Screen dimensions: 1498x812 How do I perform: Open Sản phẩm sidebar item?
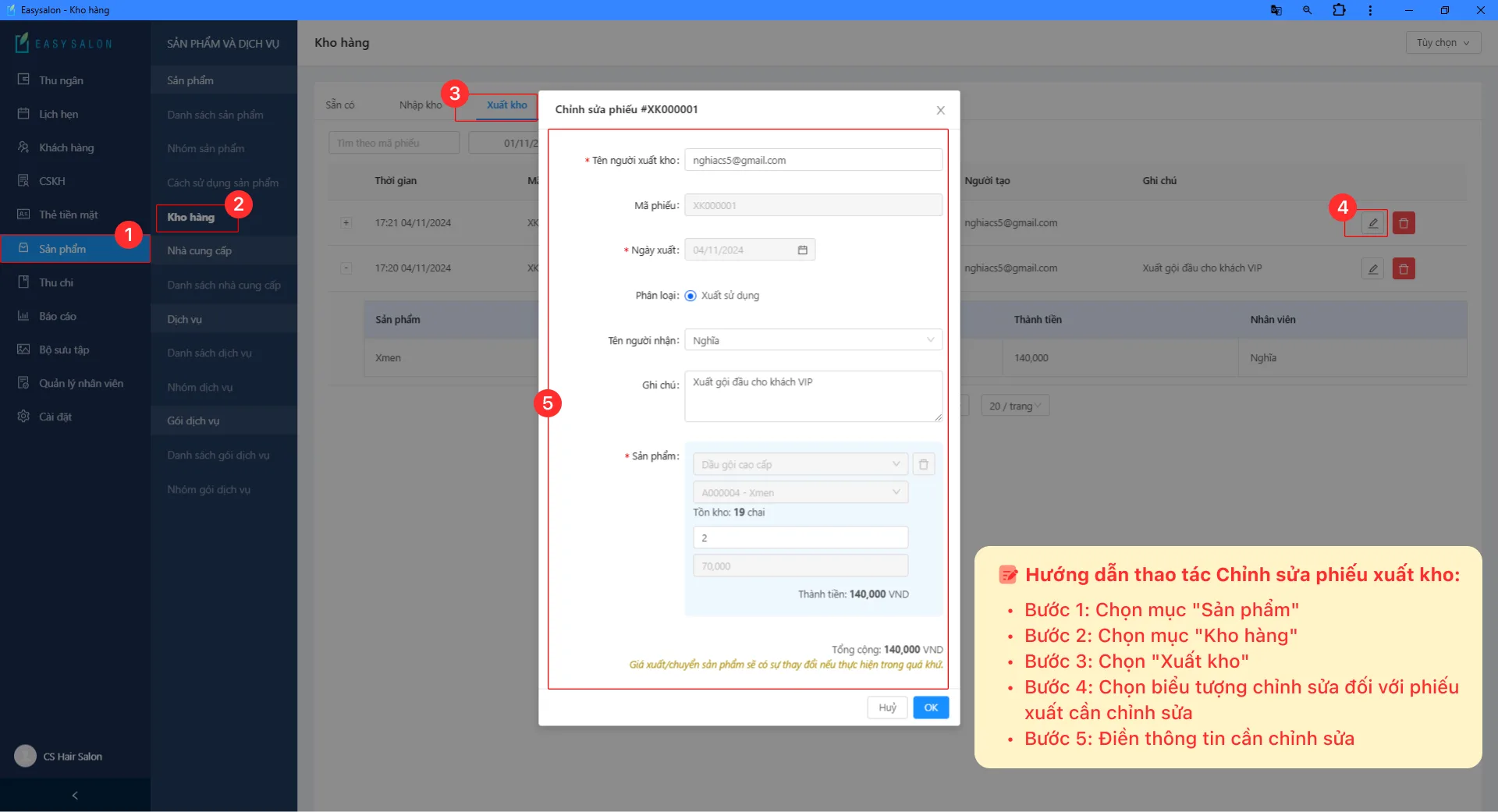point(75,249)
